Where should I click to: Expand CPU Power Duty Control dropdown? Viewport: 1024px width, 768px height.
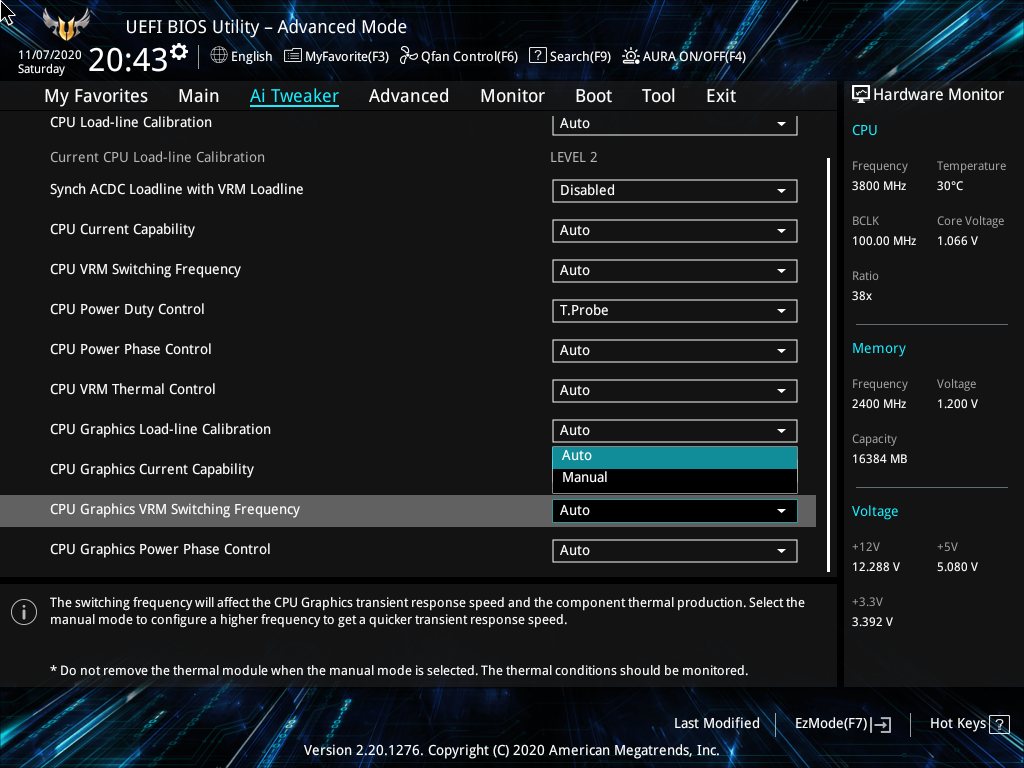[x=674, y=311]
